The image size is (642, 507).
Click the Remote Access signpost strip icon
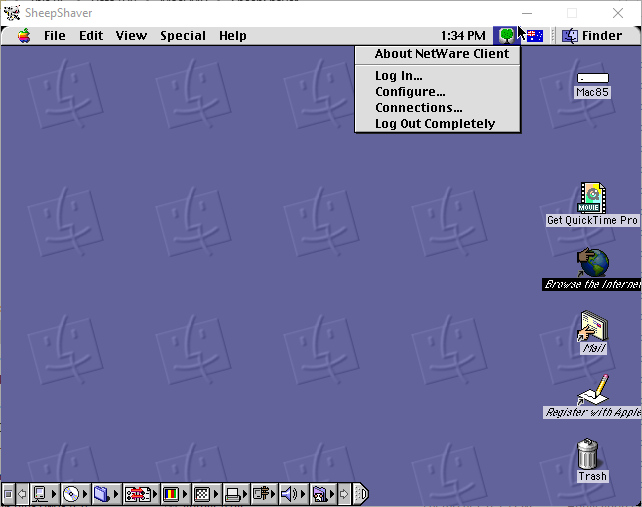click(x=260, y=494)
